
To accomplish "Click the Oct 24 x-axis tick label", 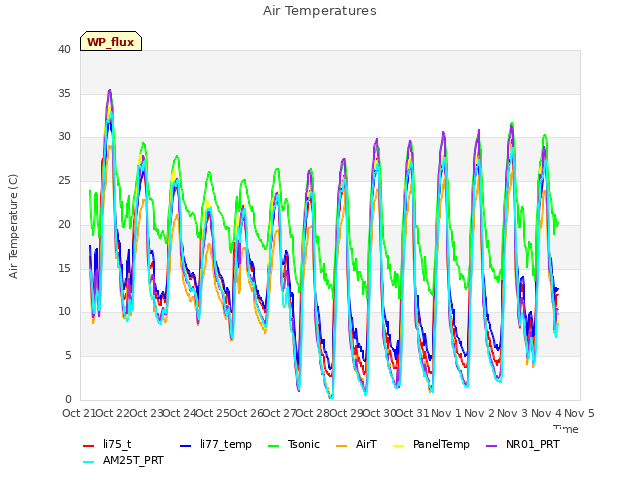I will (x=180, y=413).
